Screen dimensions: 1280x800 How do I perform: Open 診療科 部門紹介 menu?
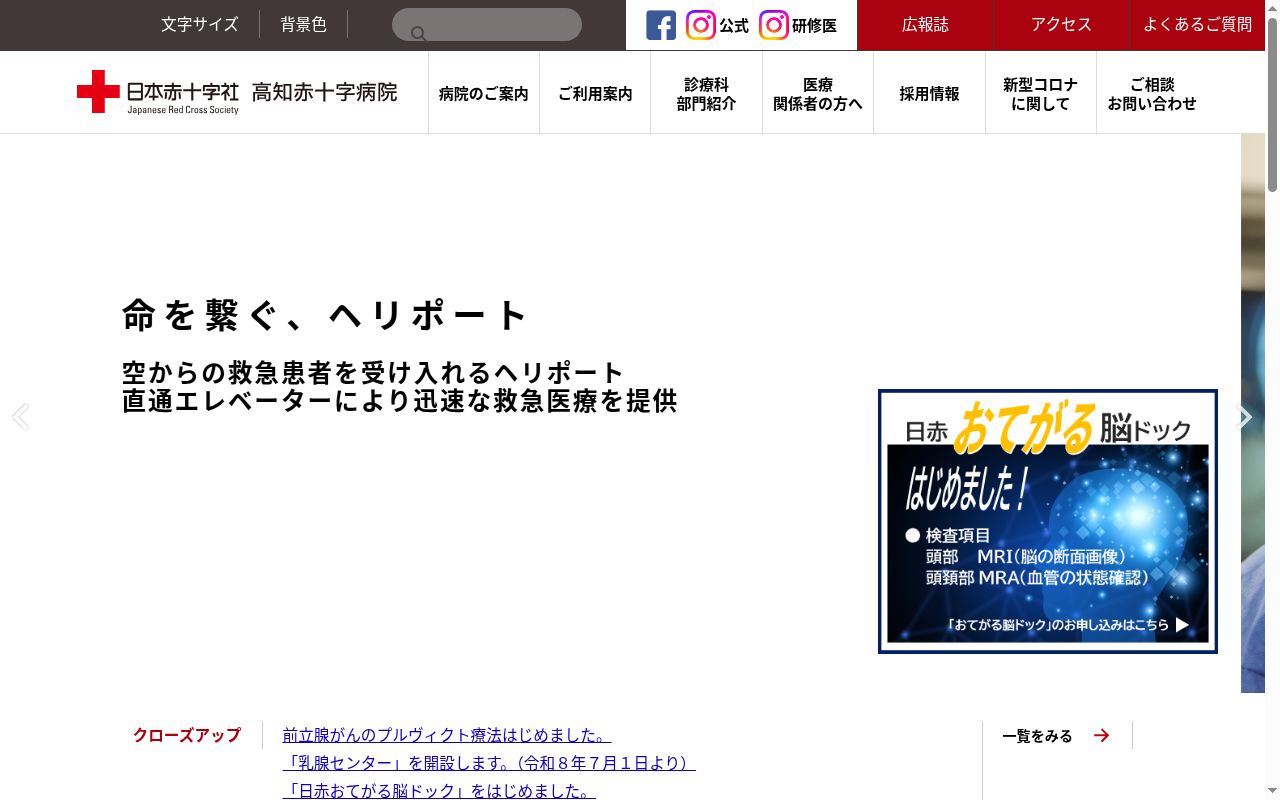point(706,93)
